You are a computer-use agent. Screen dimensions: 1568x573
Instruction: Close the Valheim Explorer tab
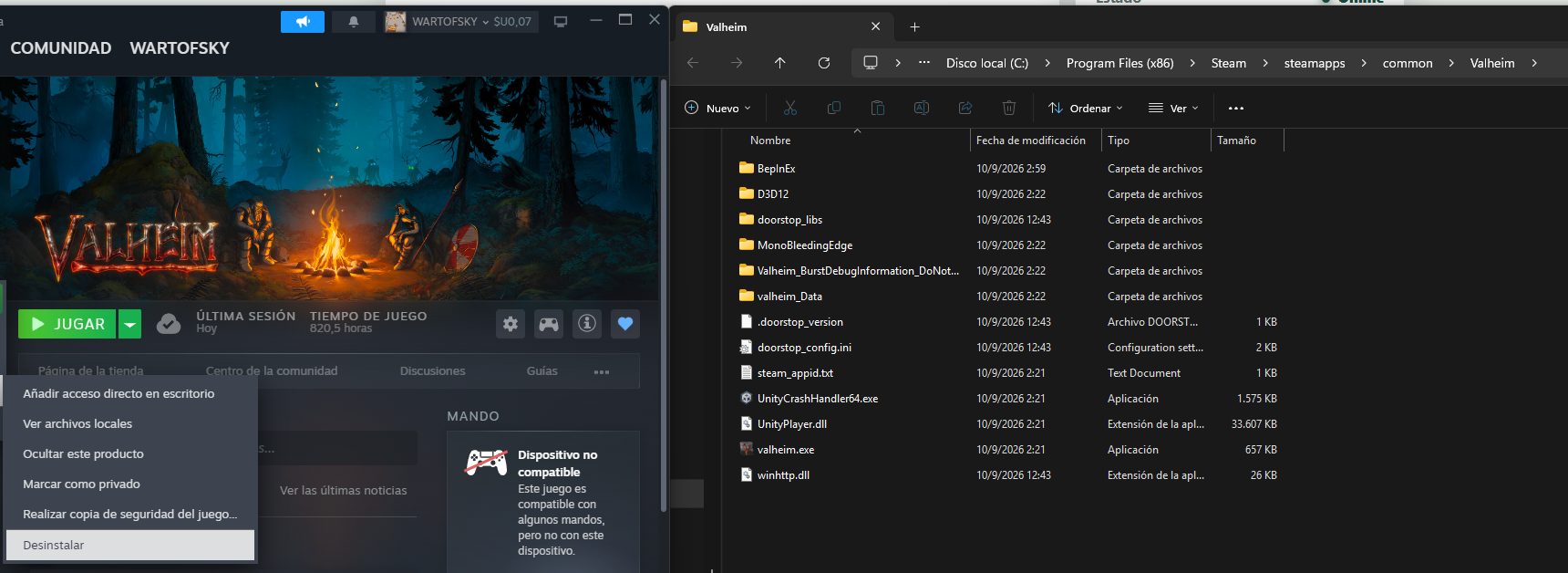pyautogui.click(x=876, y=26)
